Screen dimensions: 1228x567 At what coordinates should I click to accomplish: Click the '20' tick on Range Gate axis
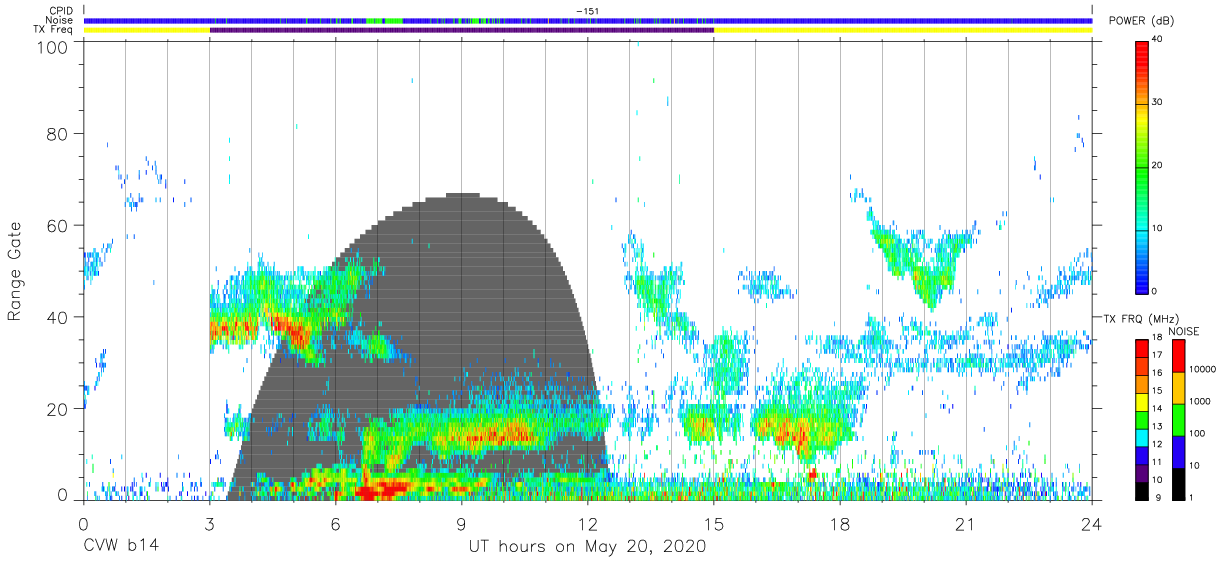click(59, 408)
